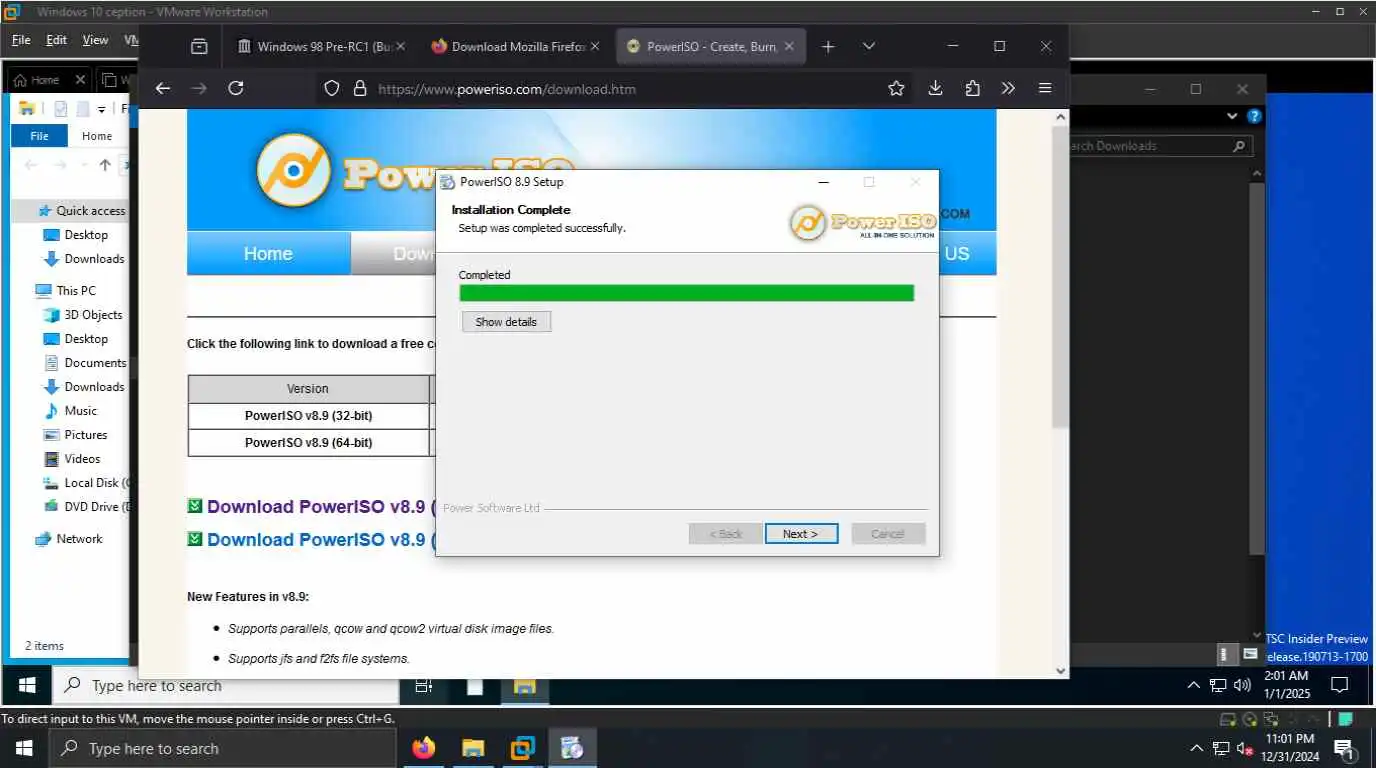Open a new Firefox tab
Image resolution: width=1376 pixels, height=768 pixels.
click(x=828, y=46)
